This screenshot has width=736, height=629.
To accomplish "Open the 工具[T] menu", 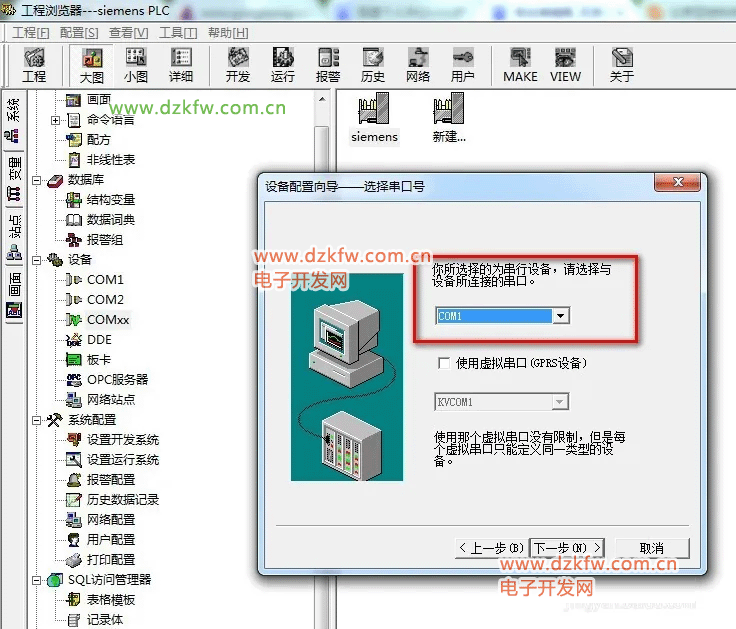I will tap(177, 32).
